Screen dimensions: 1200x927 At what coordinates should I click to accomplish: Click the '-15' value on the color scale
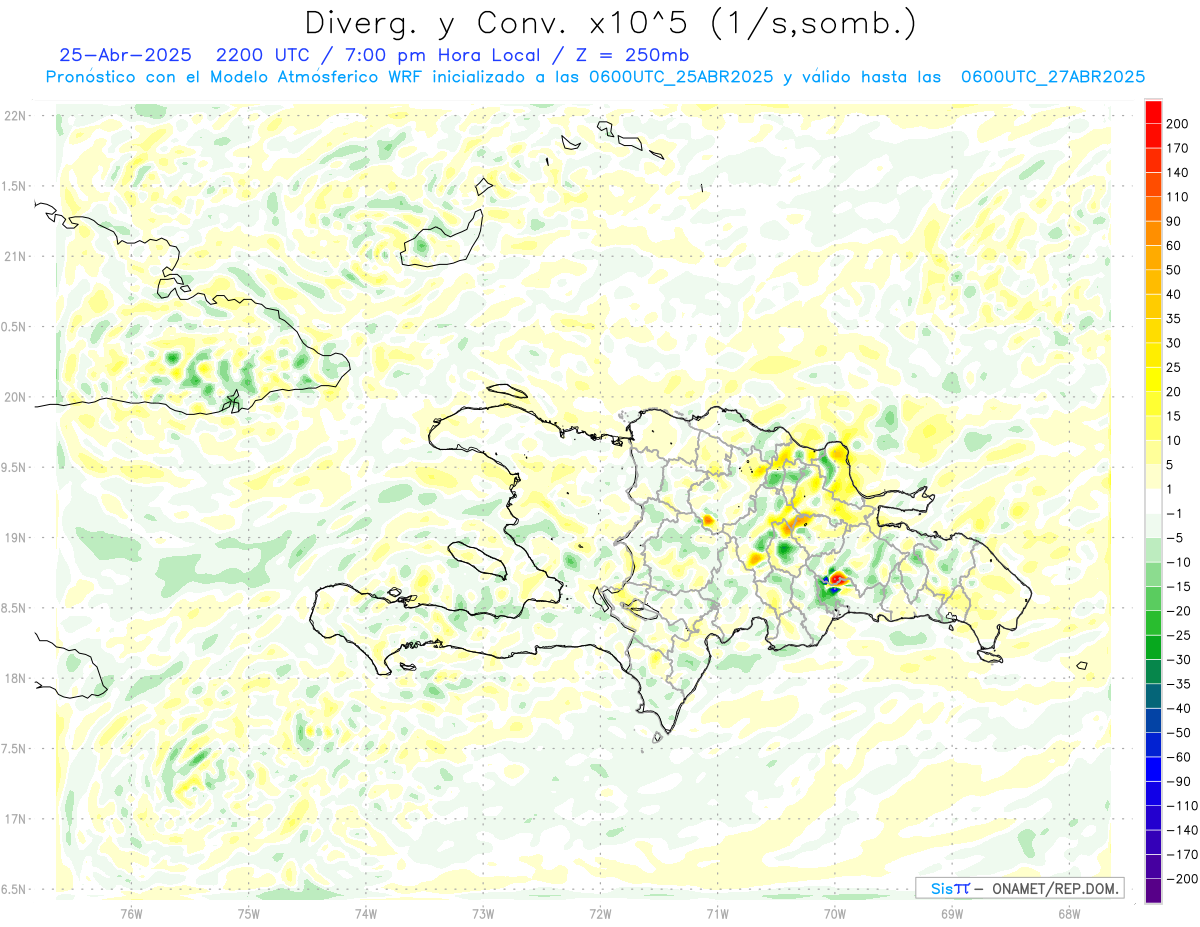(x=1177, y=586)
